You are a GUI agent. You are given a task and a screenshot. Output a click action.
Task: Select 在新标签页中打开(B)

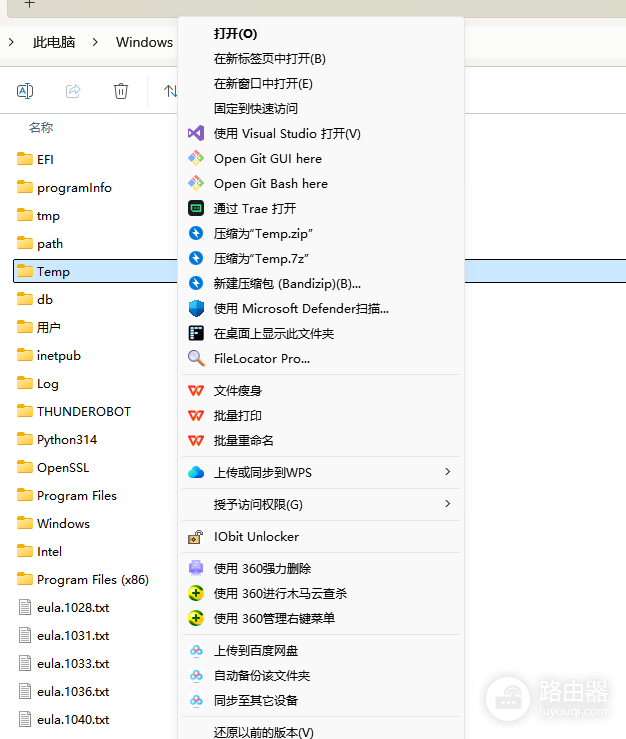point(270,58)
